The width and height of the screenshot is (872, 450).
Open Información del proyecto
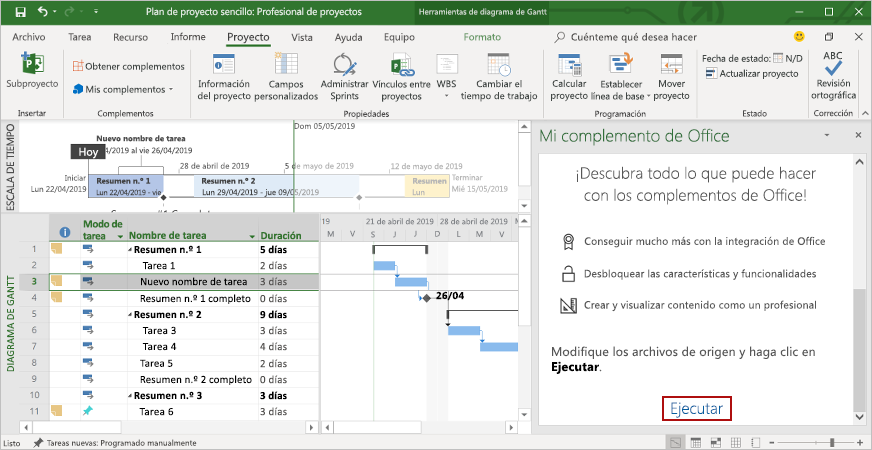pos(224,77)
